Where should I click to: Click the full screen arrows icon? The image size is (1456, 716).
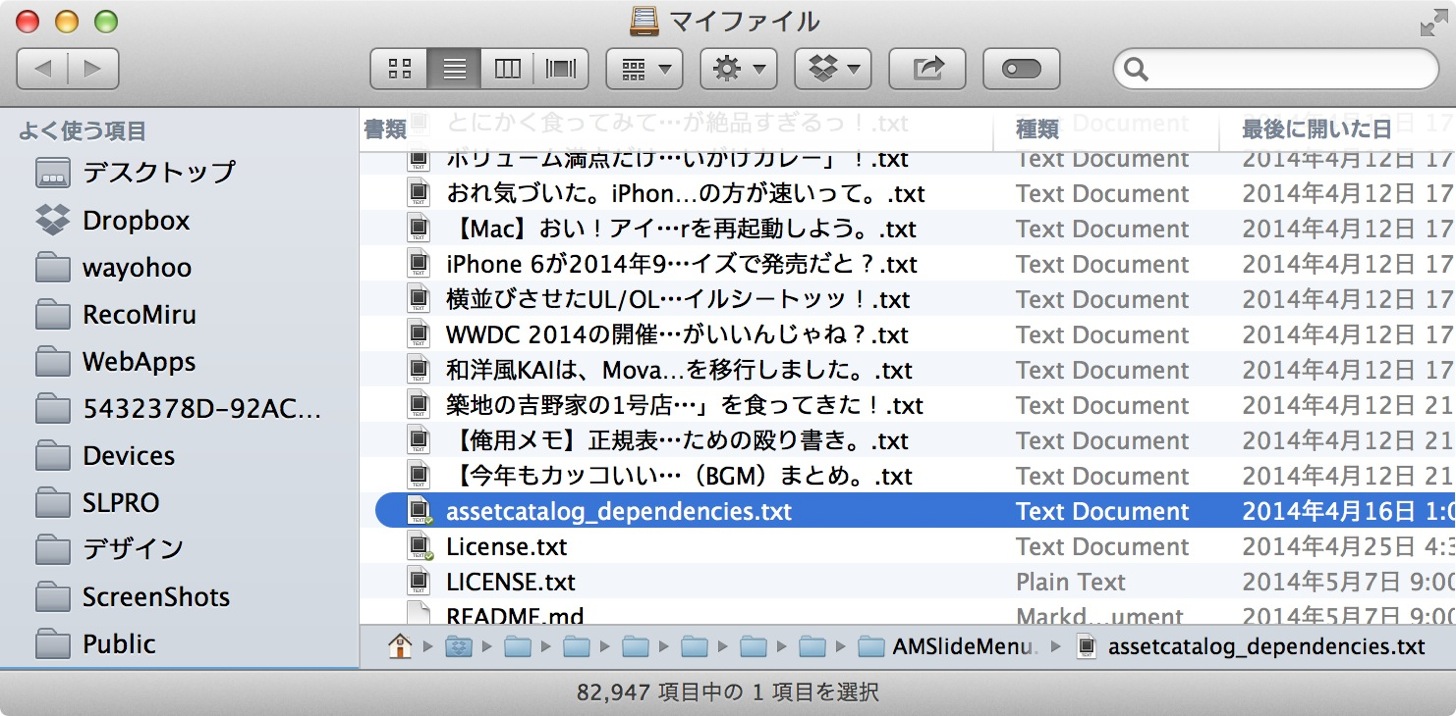1432,23
